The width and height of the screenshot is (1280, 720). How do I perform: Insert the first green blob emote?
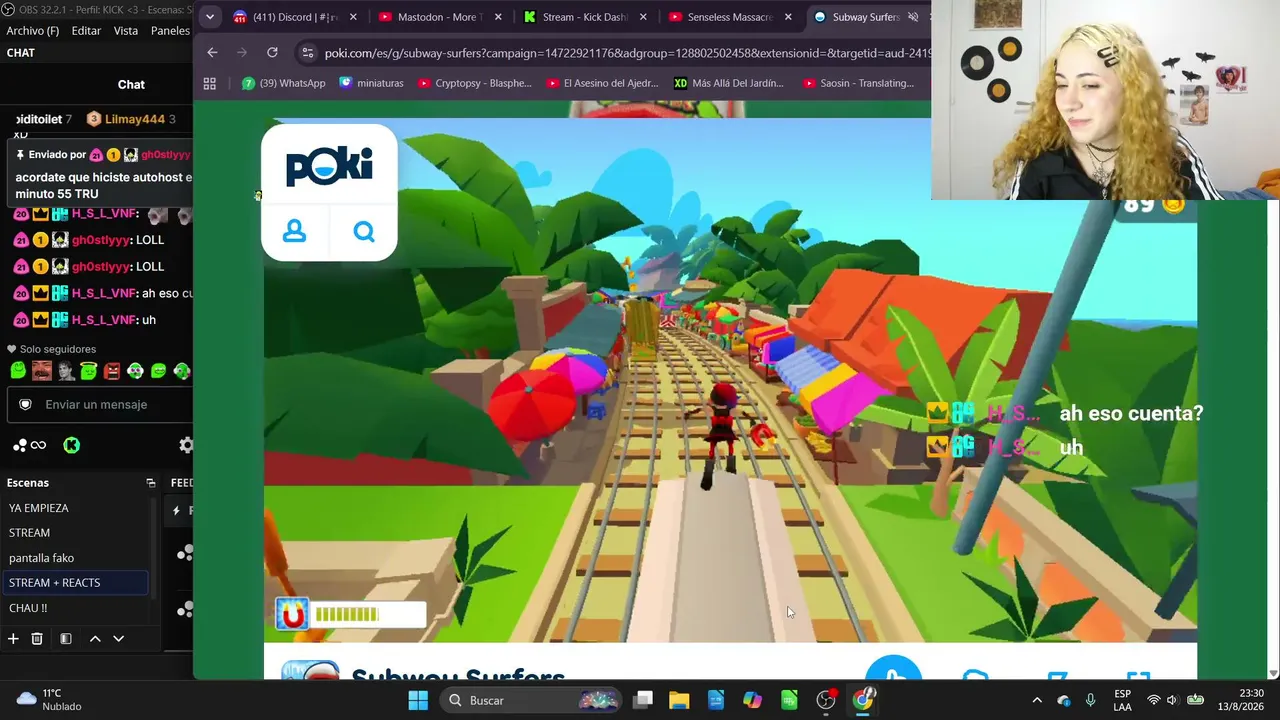tap(18, 371)
